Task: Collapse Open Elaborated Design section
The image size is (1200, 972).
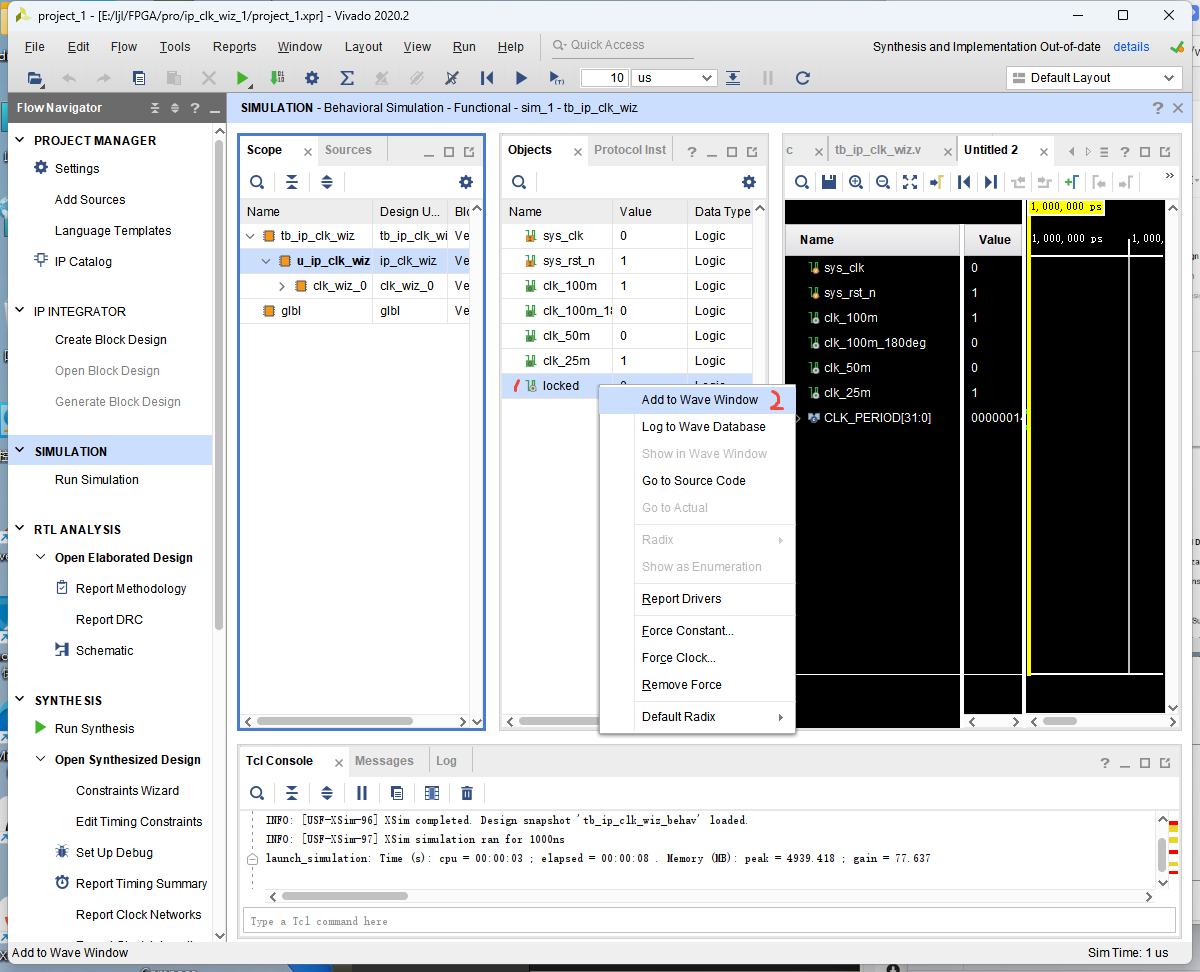Action: (41, 558)
